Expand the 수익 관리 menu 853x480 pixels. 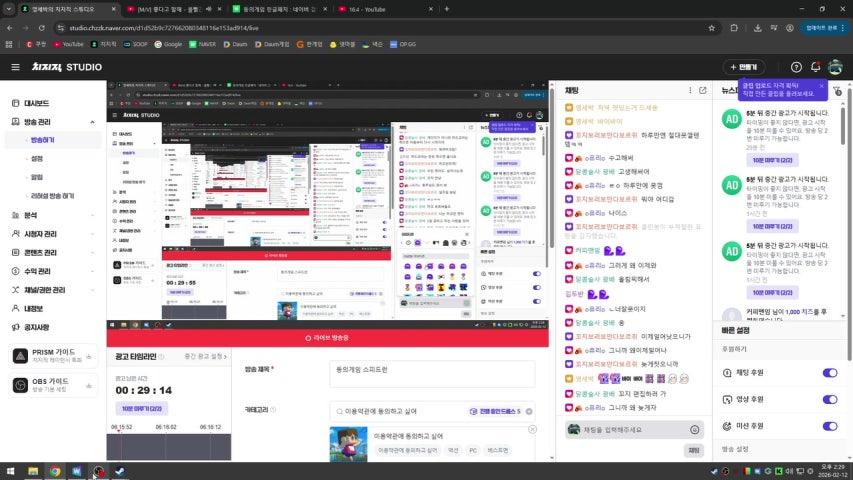click(92, 271)
